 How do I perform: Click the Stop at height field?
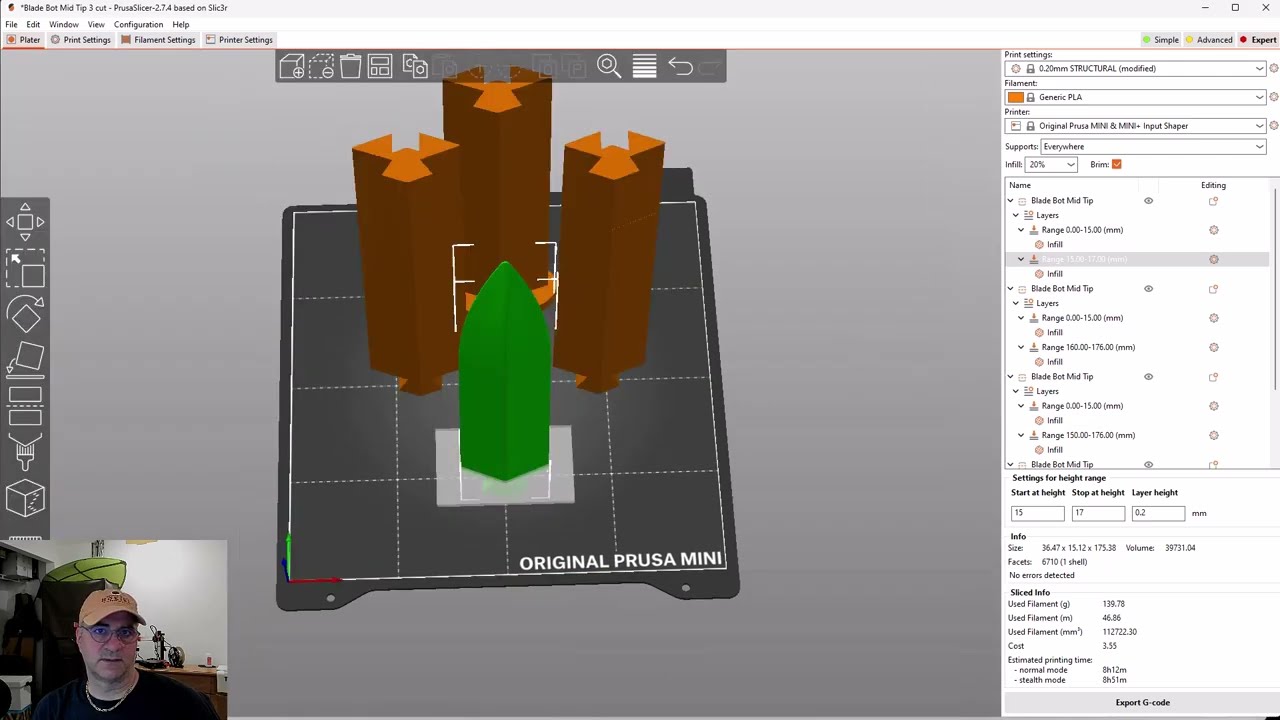[x=1098, y=513]
